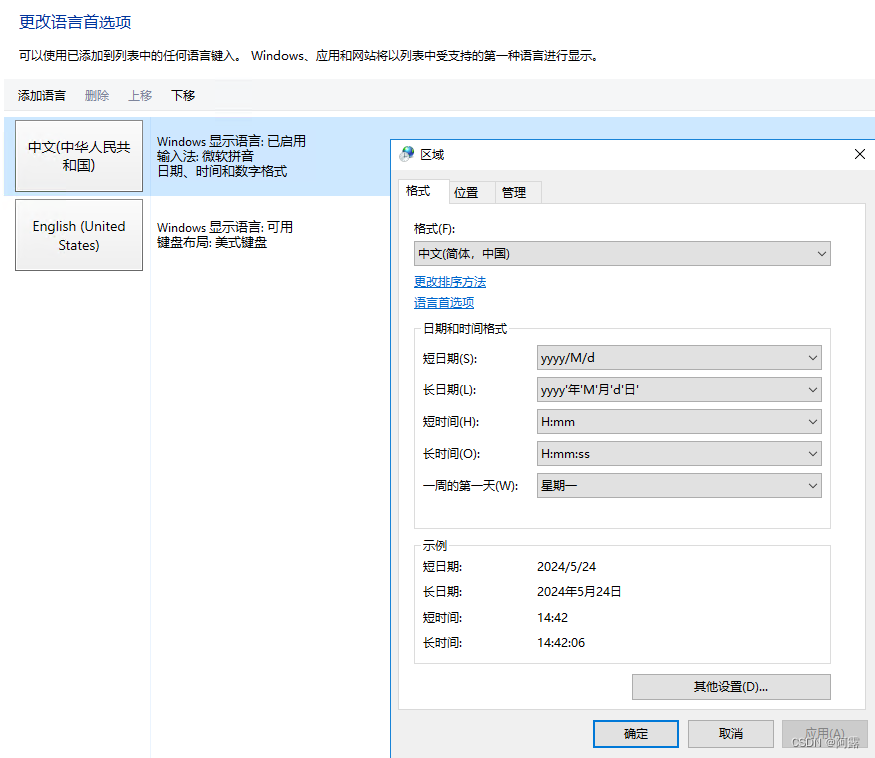Switch to the 位置 tab
Viewport: 875px width, 758px height.
[468, 192]
